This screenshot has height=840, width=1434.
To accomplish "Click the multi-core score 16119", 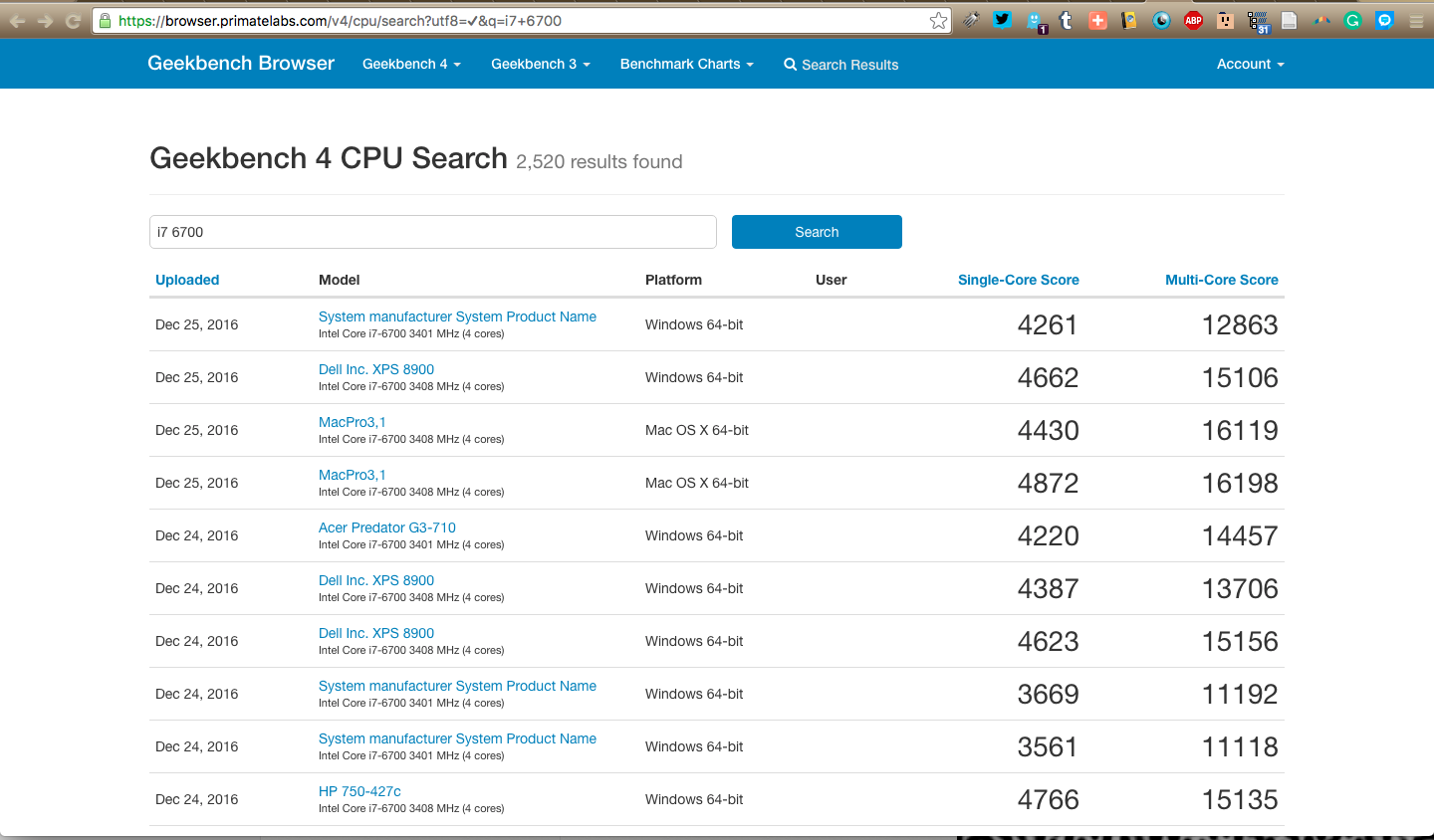I will 1240,430.
